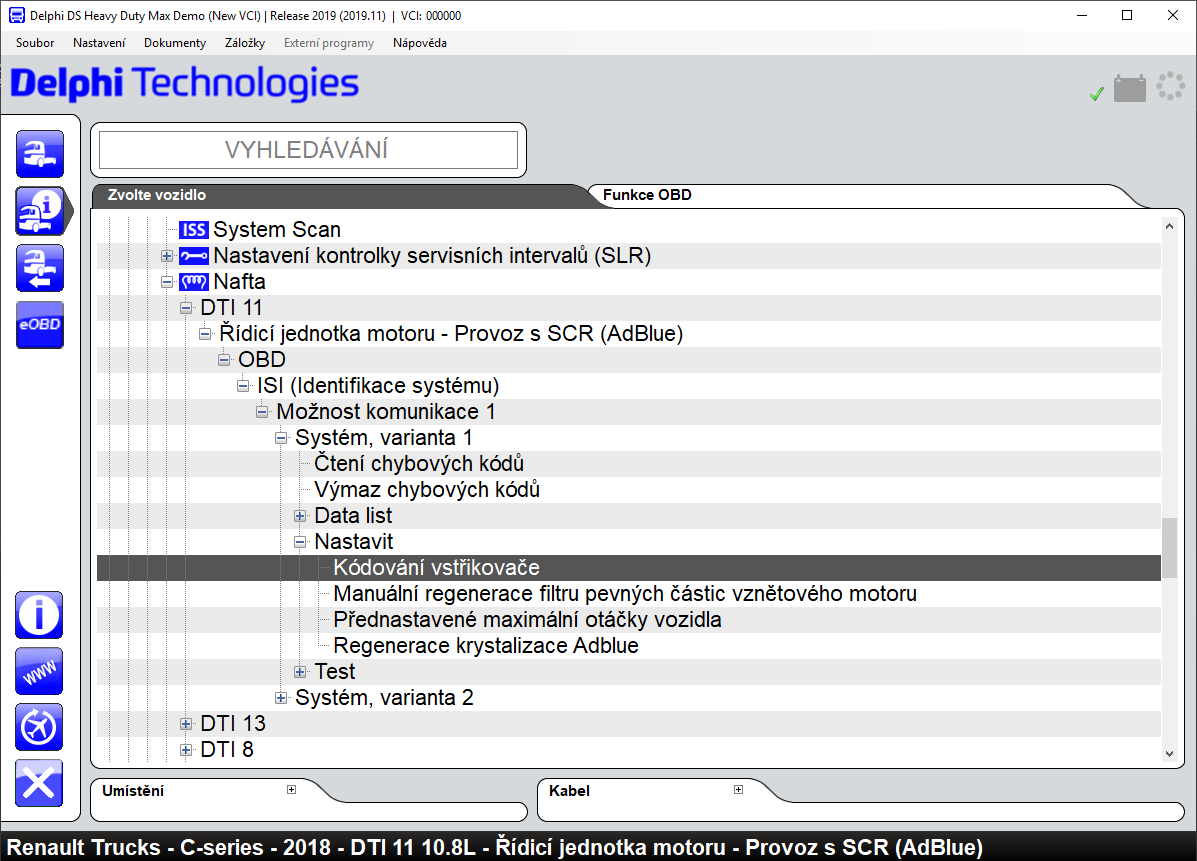Click the Nafta glow plug icon
Screen dimensions: 1197x861
coord(194,282)
